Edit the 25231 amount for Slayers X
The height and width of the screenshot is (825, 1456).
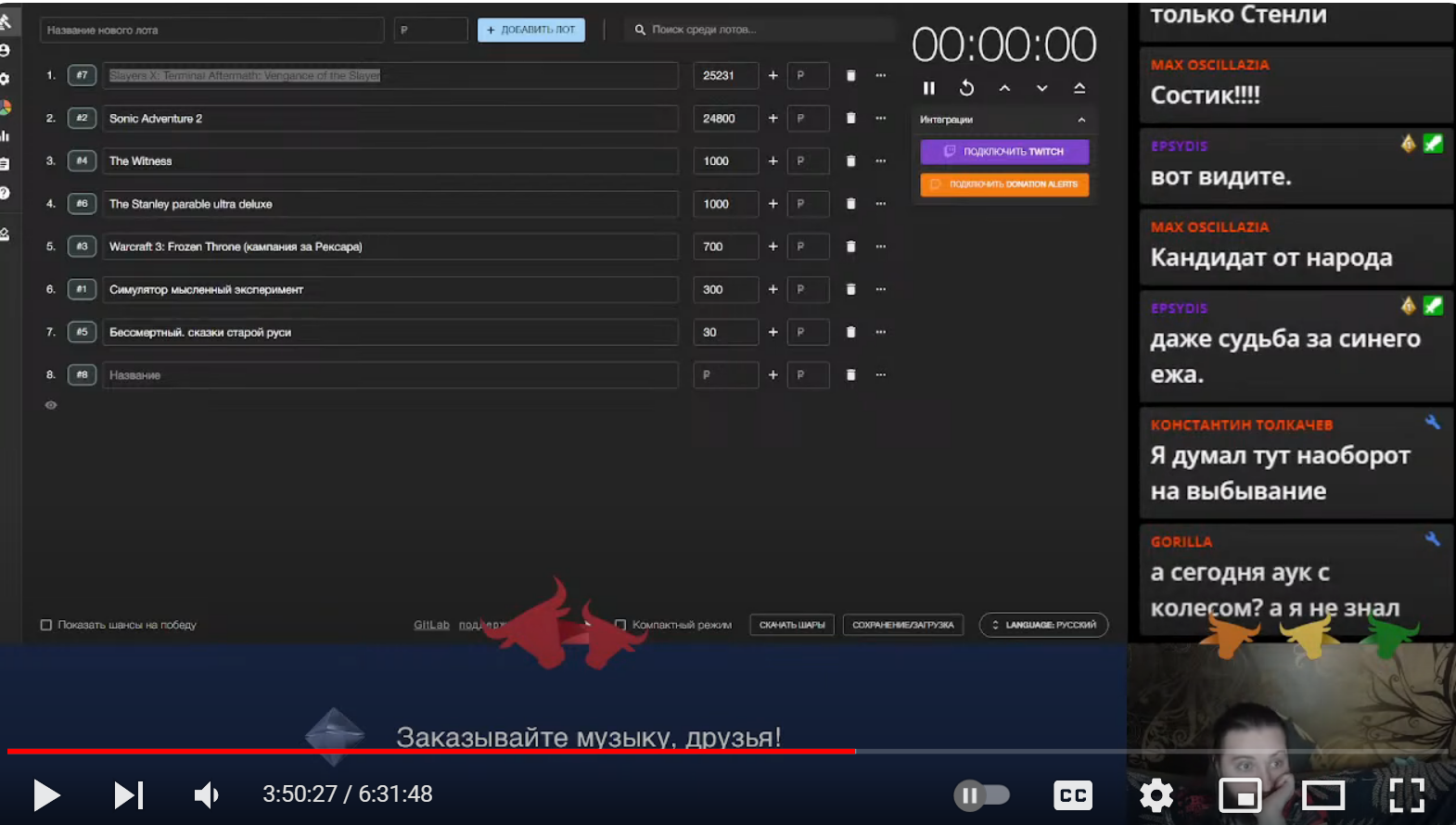[x=725, y=75]
